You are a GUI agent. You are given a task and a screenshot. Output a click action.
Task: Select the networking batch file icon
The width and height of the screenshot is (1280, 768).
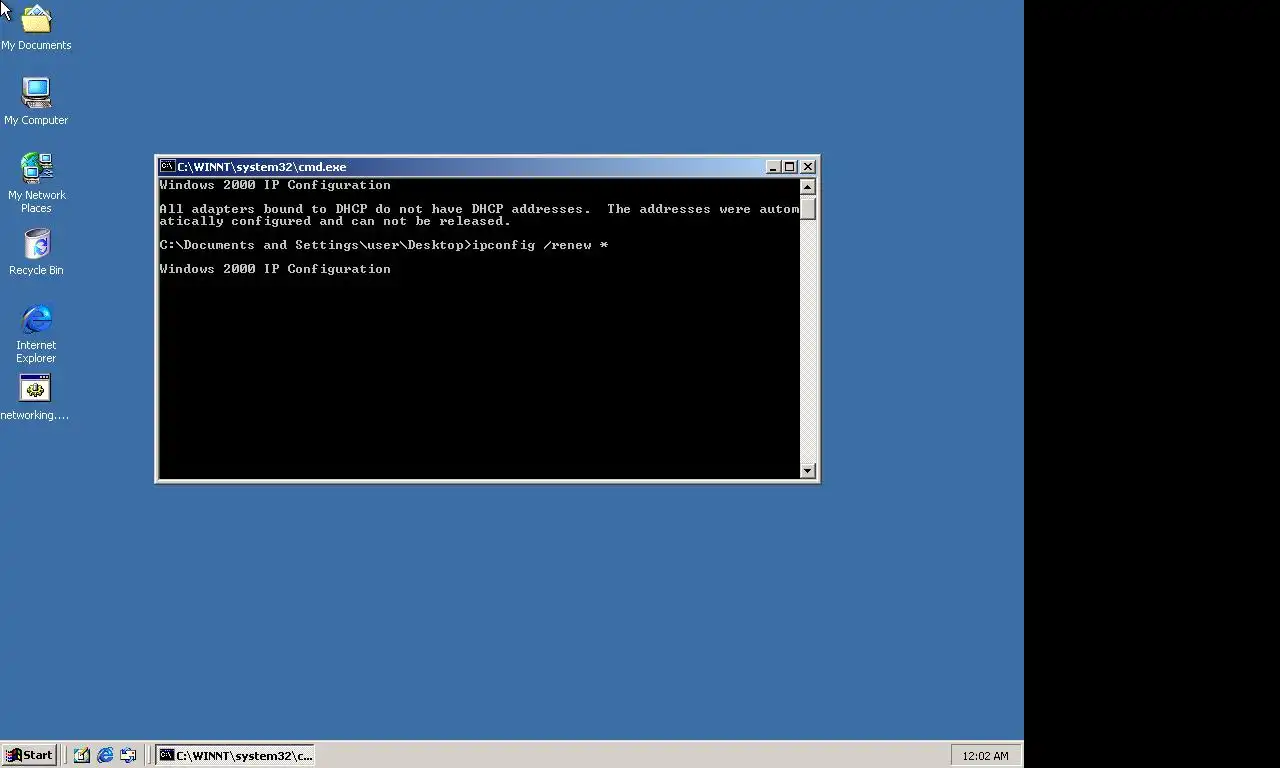click(35, 397)
